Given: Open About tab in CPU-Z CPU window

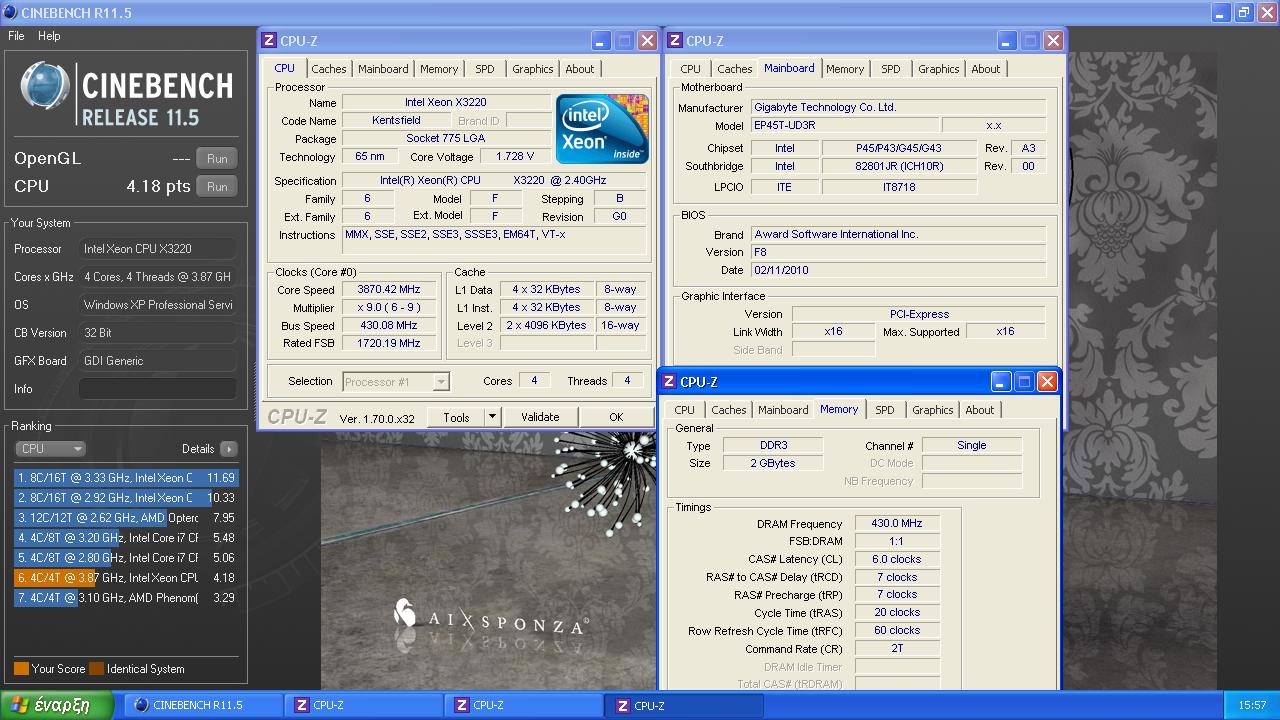Looking at the screenshot, I should point(580,69).
